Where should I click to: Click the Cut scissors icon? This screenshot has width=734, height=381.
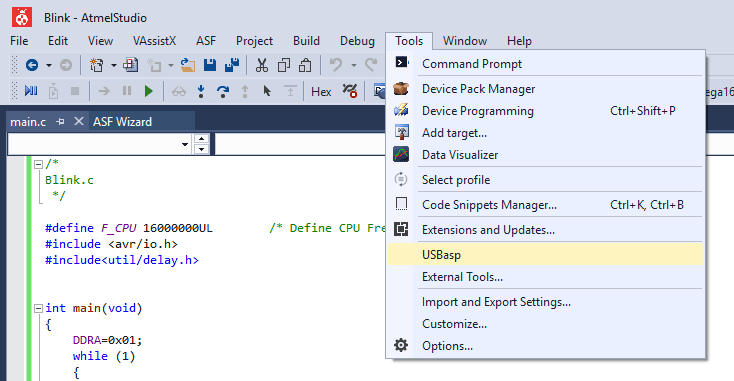pos(262,65)
